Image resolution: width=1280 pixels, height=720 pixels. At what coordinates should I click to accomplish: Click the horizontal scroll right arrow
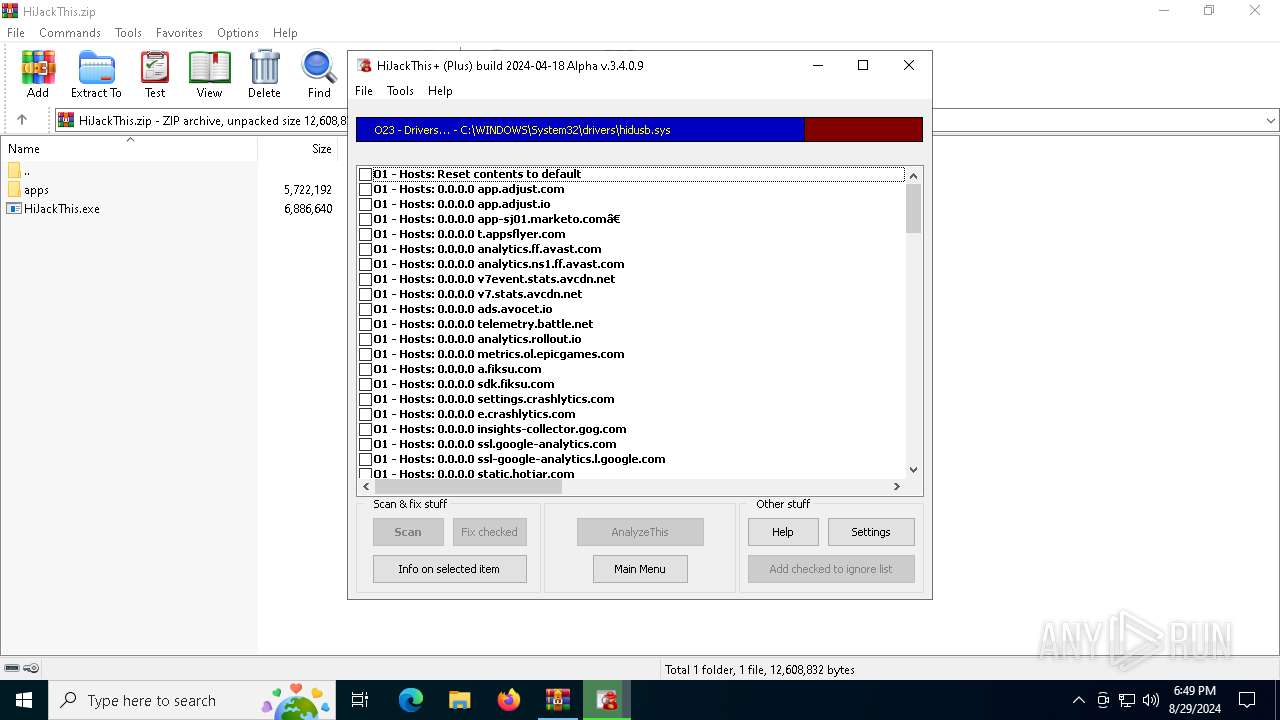point(897,486)
